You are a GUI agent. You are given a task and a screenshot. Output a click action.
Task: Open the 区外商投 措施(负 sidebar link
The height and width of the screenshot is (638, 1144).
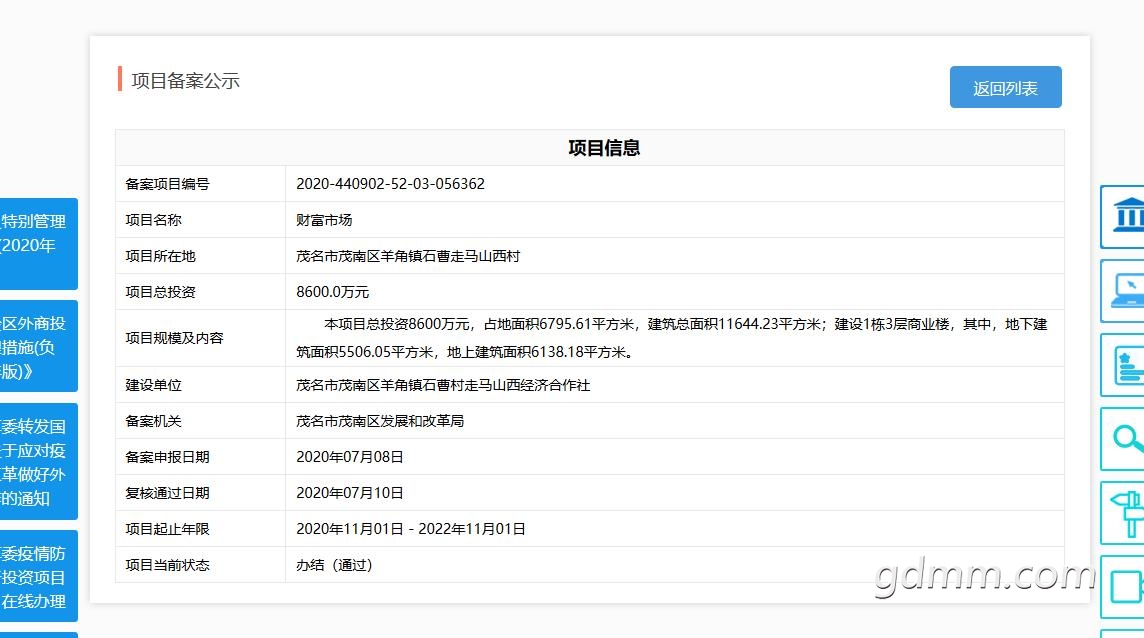click(x=39, y=346)
